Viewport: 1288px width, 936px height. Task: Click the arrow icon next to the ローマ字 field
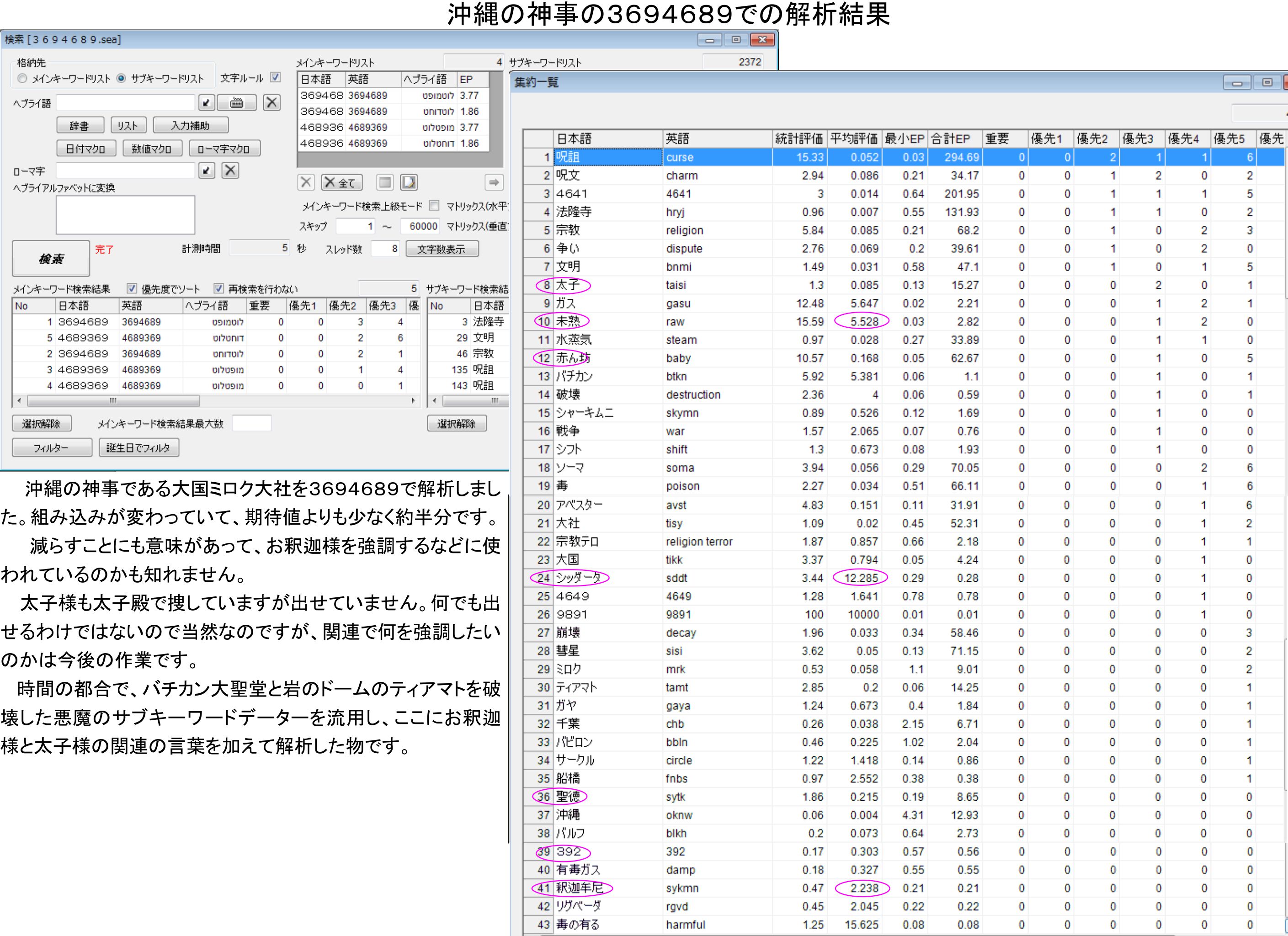click(x=206, y=170)
